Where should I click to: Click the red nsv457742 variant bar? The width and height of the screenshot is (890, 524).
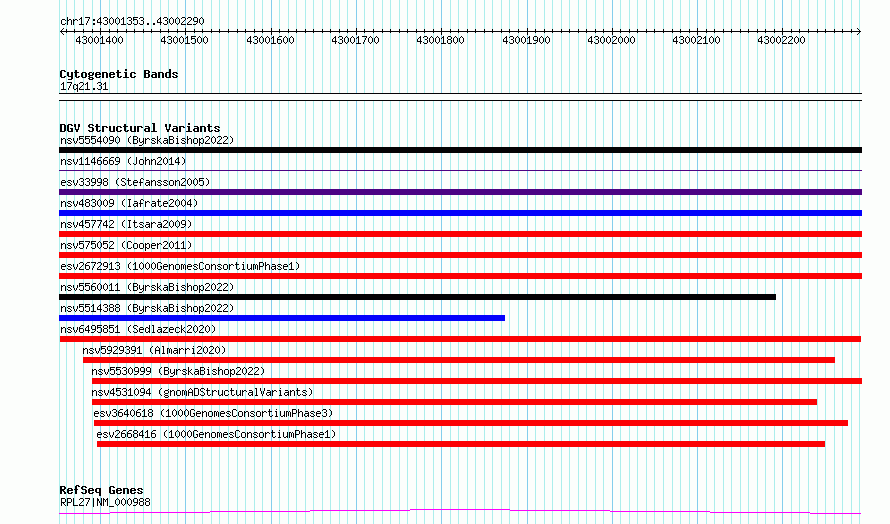click(460, 234)
